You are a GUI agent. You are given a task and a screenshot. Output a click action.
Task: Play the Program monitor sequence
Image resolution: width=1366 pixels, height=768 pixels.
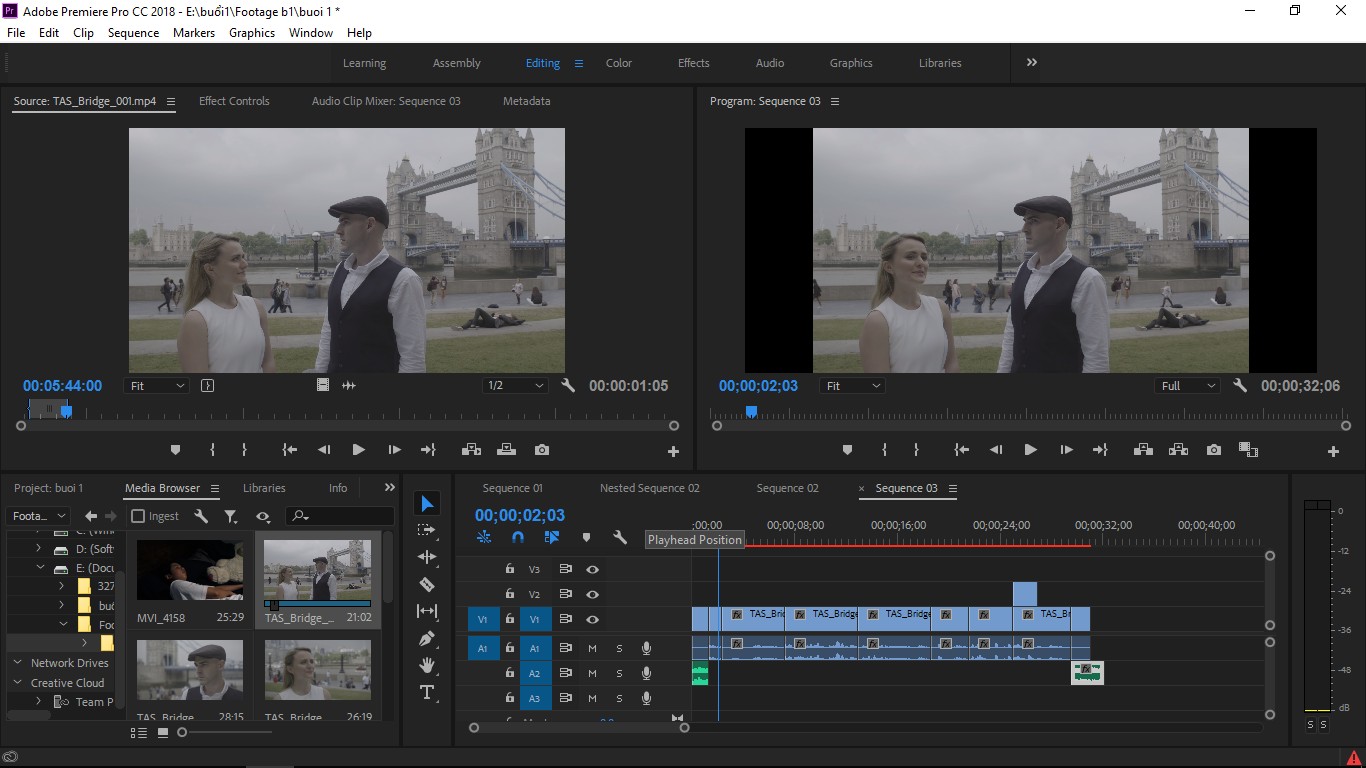[1030, 450]
